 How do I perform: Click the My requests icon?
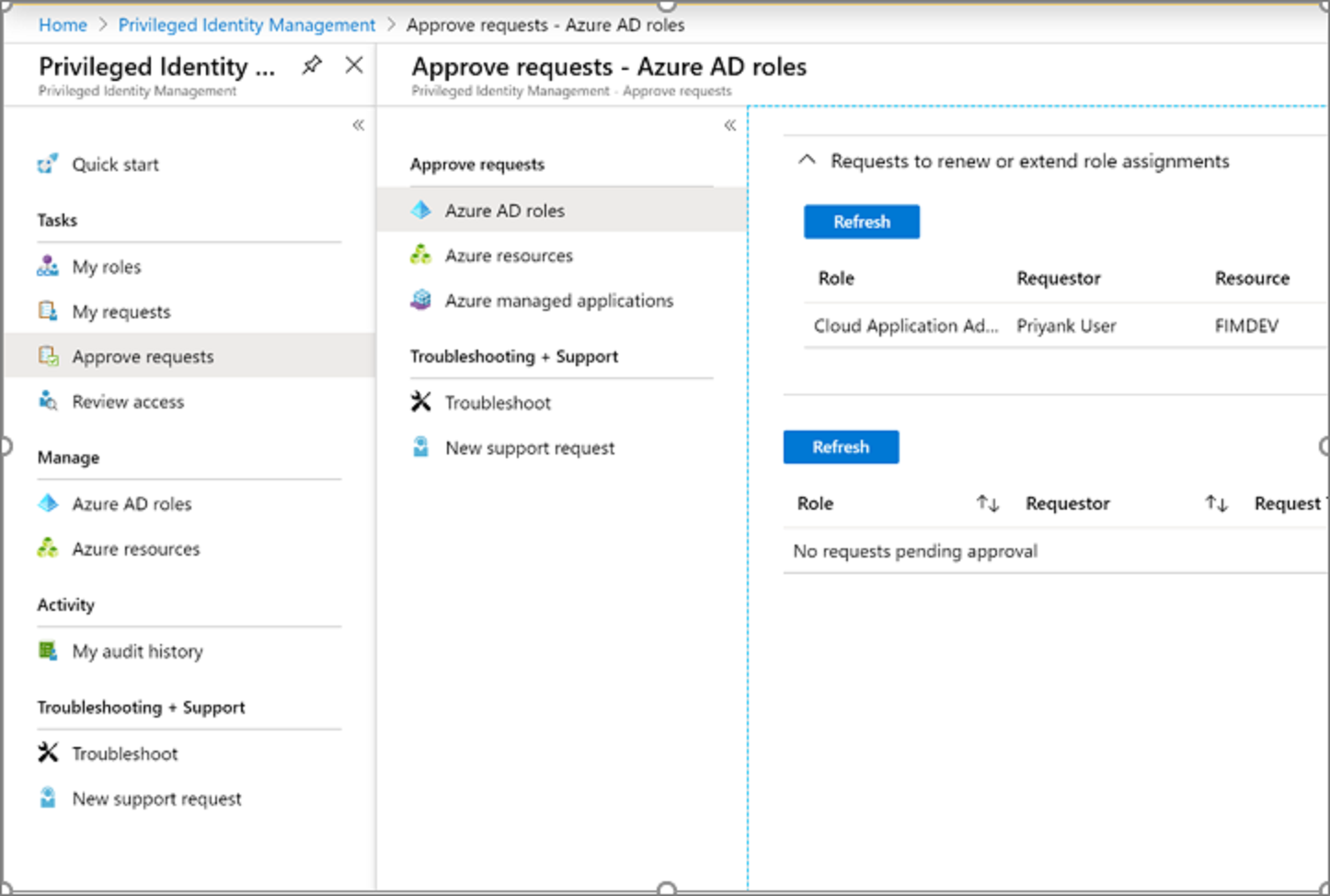tap(48, 311)
